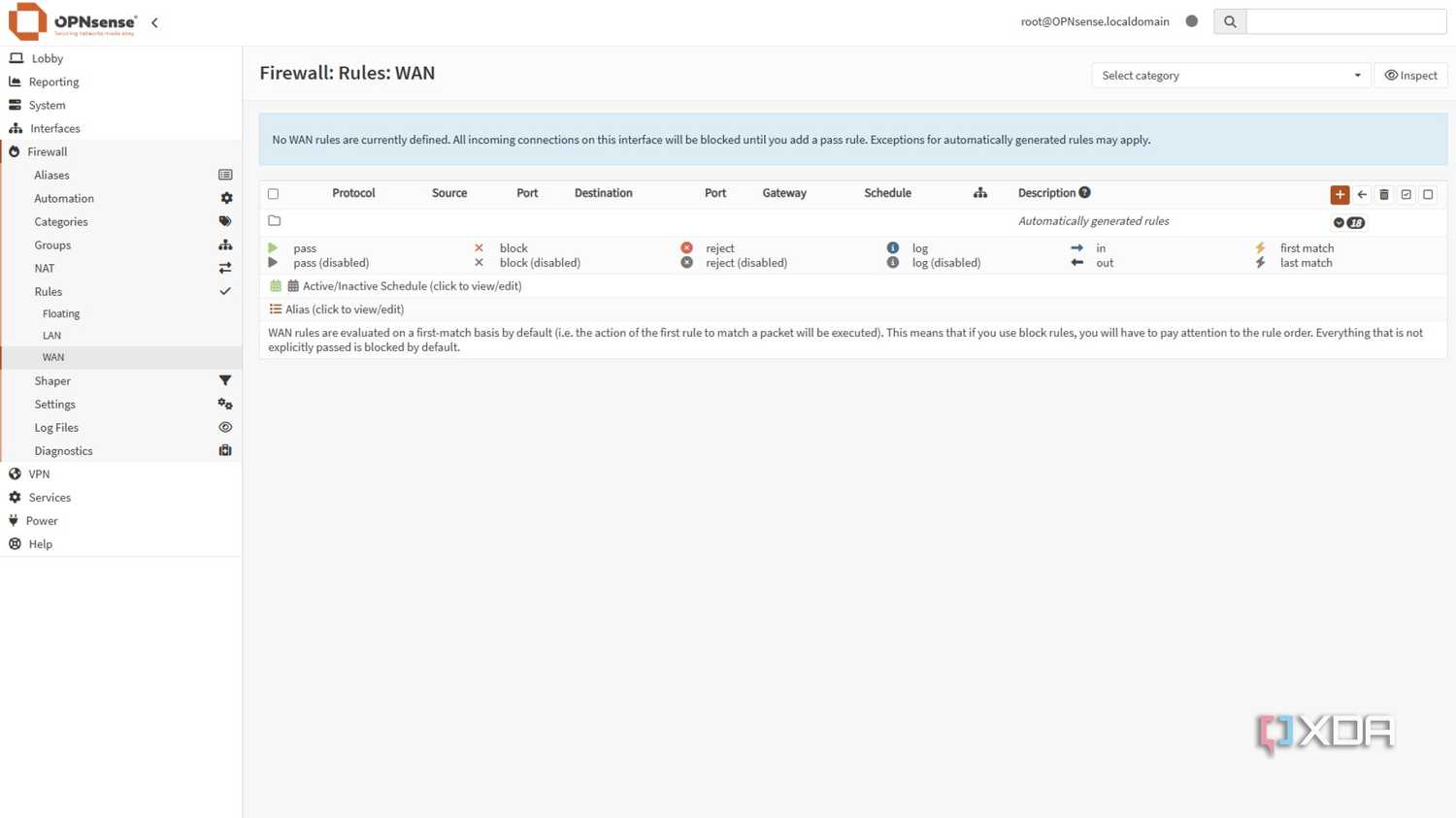Click the Shaper funnel icon

coord(225,380)
